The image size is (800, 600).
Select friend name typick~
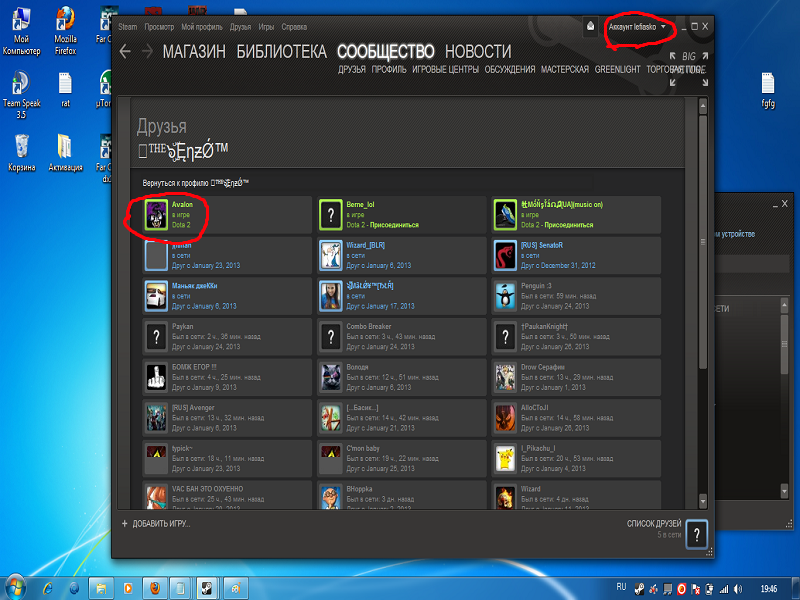(182, 448)
